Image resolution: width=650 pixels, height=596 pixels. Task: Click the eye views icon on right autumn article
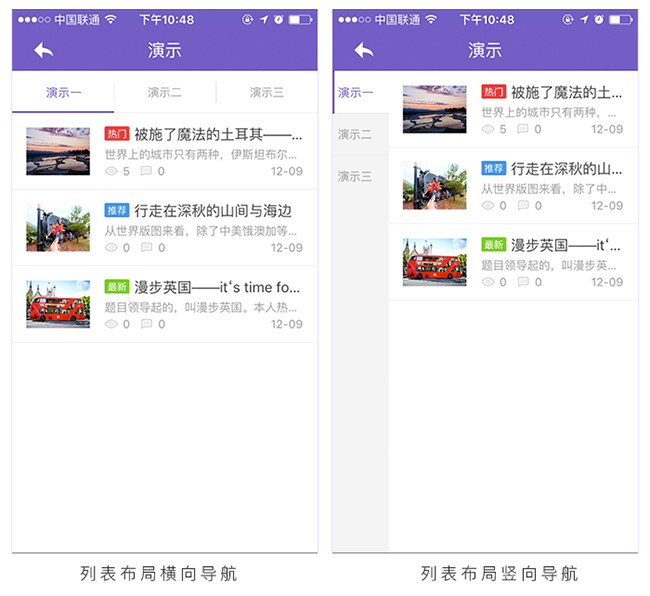[x=488, y=206]
